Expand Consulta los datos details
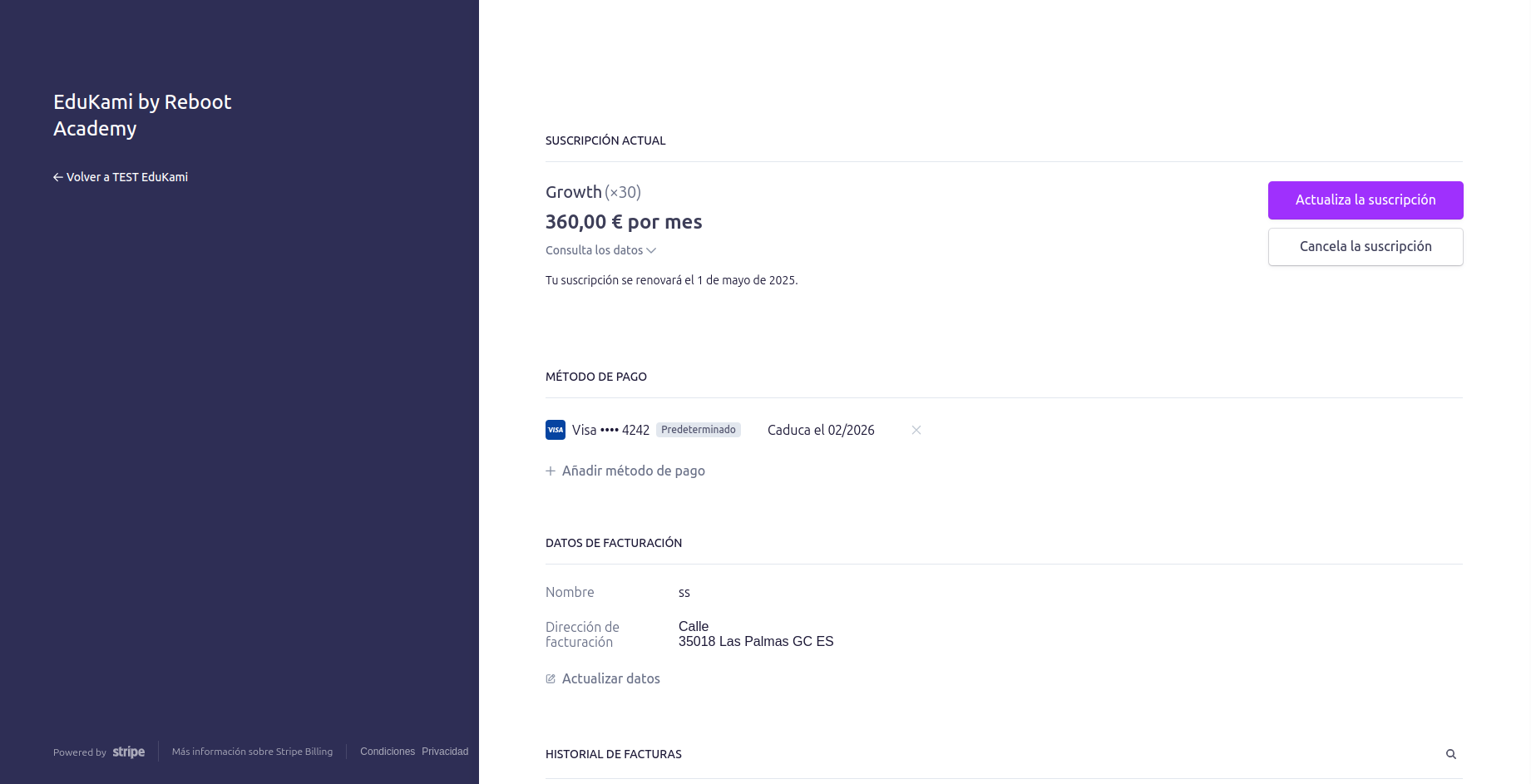 point(594,250)
